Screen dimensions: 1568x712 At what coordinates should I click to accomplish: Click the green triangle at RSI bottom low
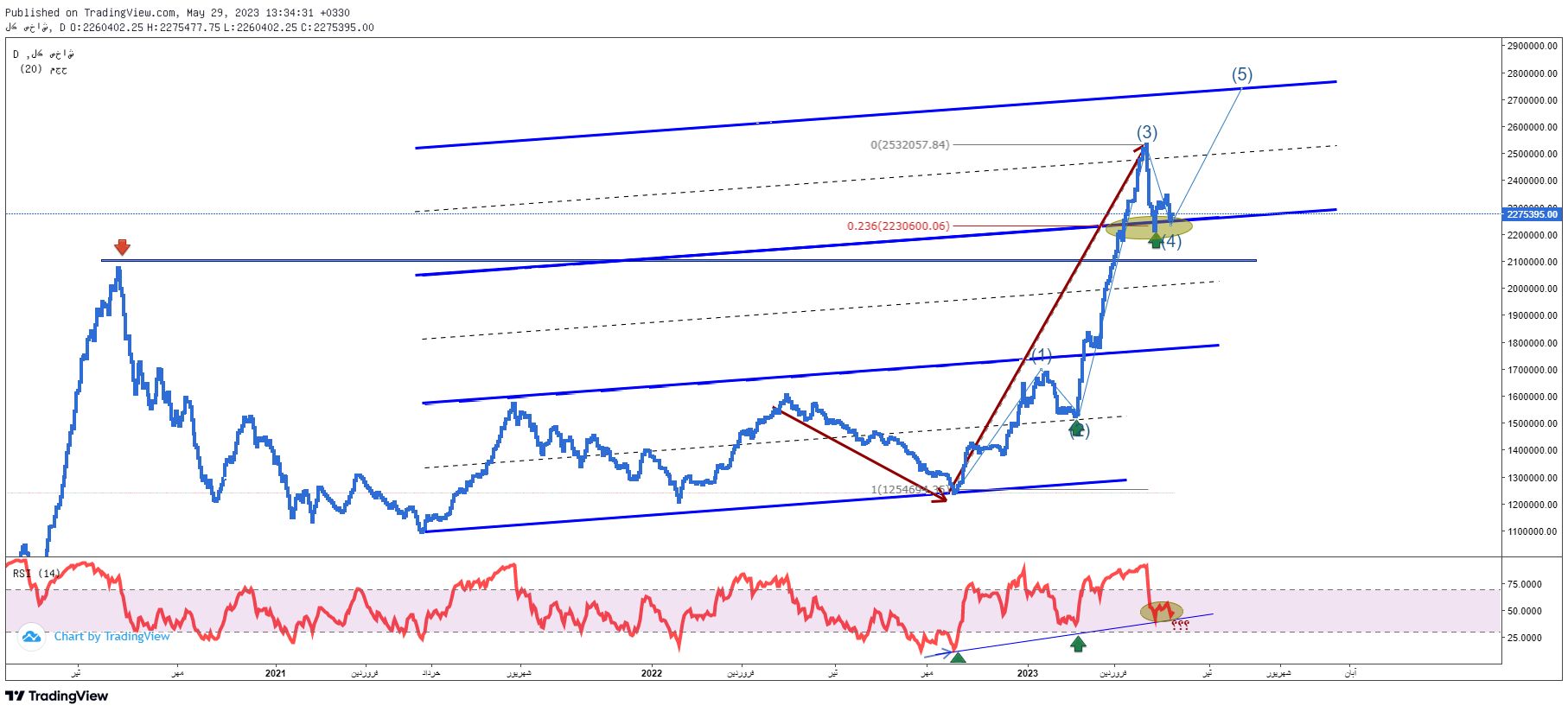958,658
